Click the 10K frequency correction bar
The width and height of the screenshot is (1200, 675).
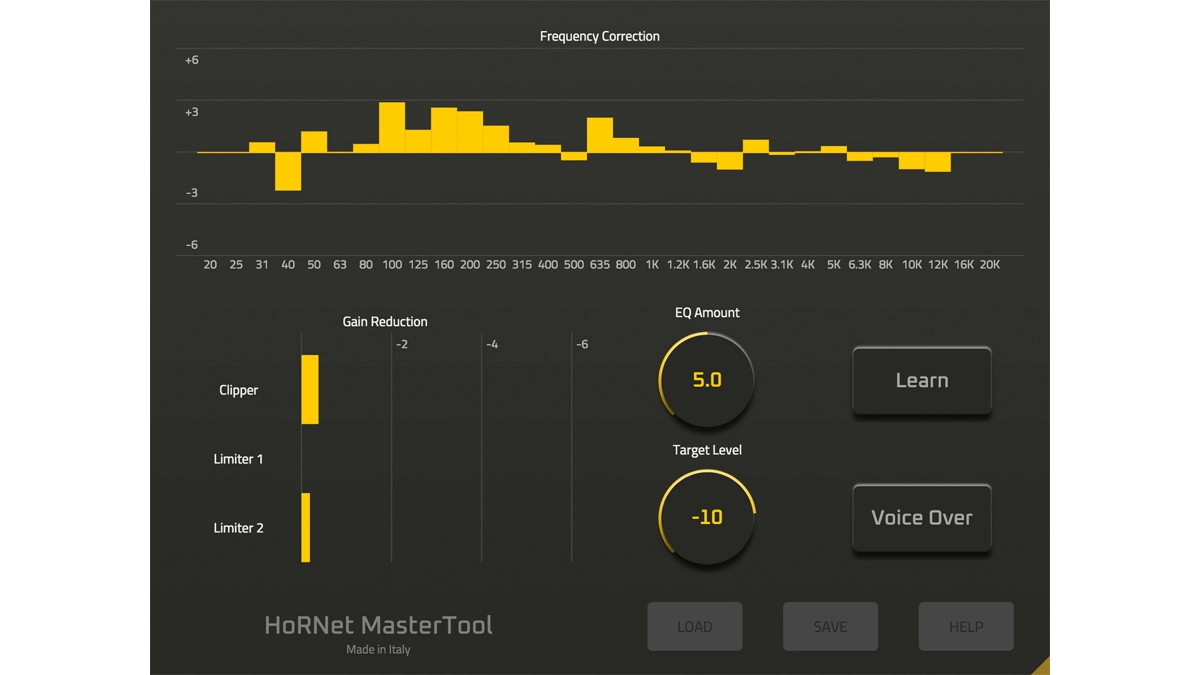(912, 161)
